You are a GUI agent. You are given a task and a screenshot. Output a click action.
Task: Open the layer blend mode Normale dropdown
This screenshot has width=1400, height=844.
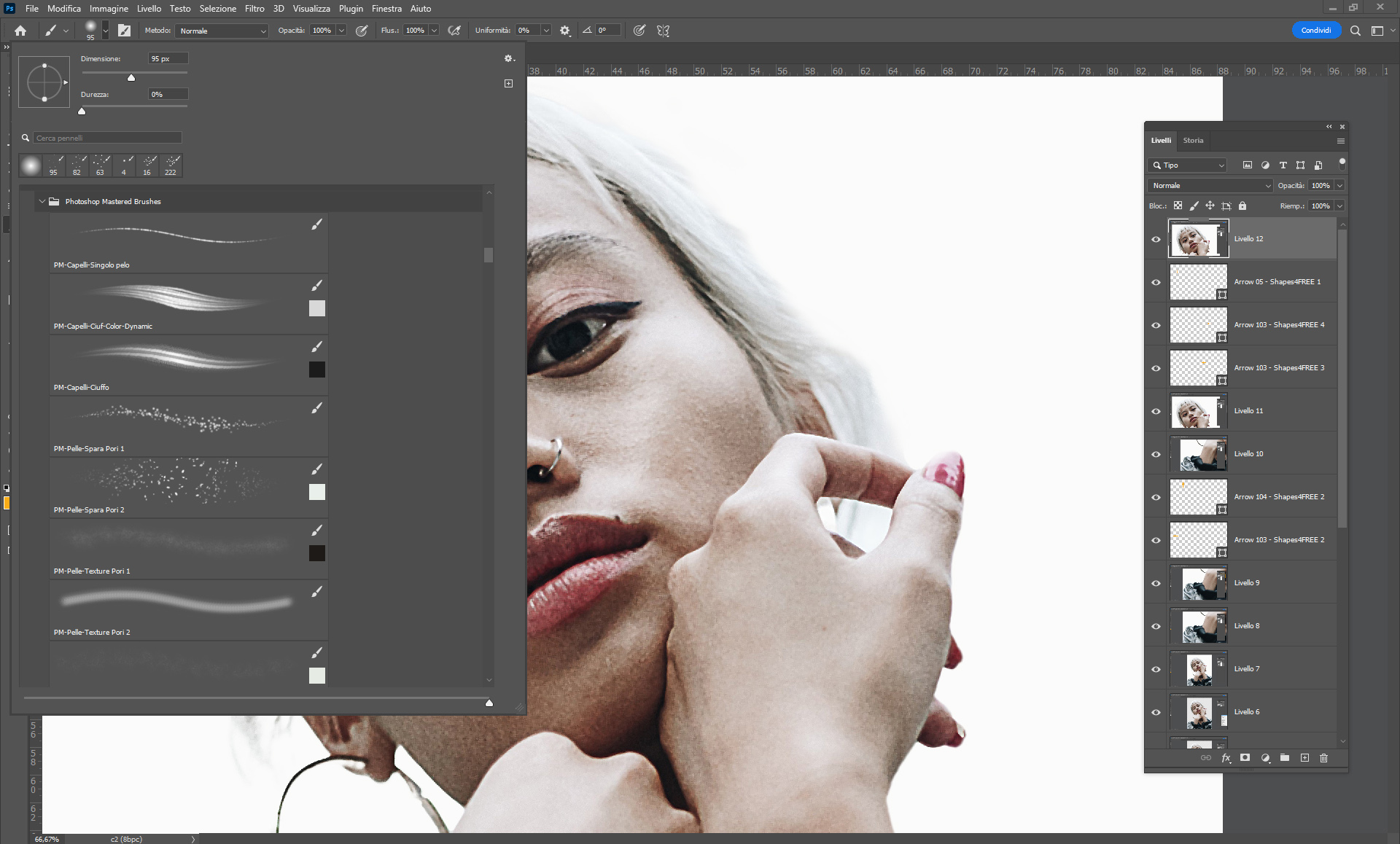[1210, 186]
